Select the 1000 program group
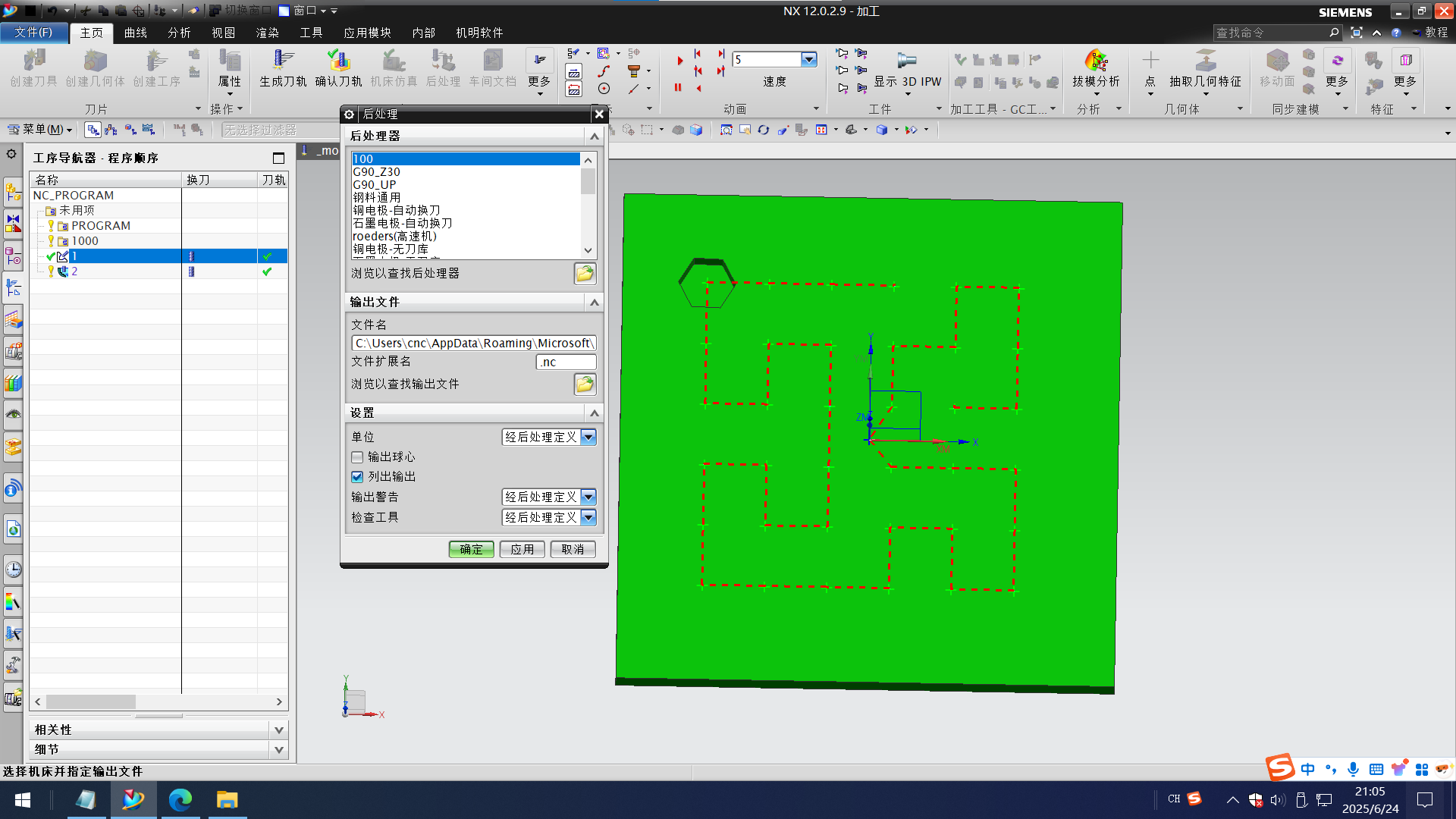The image size is (1456, 819). point(85,241)
